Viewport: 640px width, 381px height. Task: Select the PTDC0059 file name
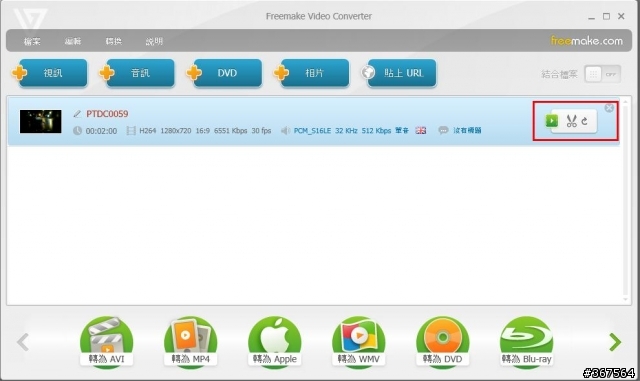point(107,114)
